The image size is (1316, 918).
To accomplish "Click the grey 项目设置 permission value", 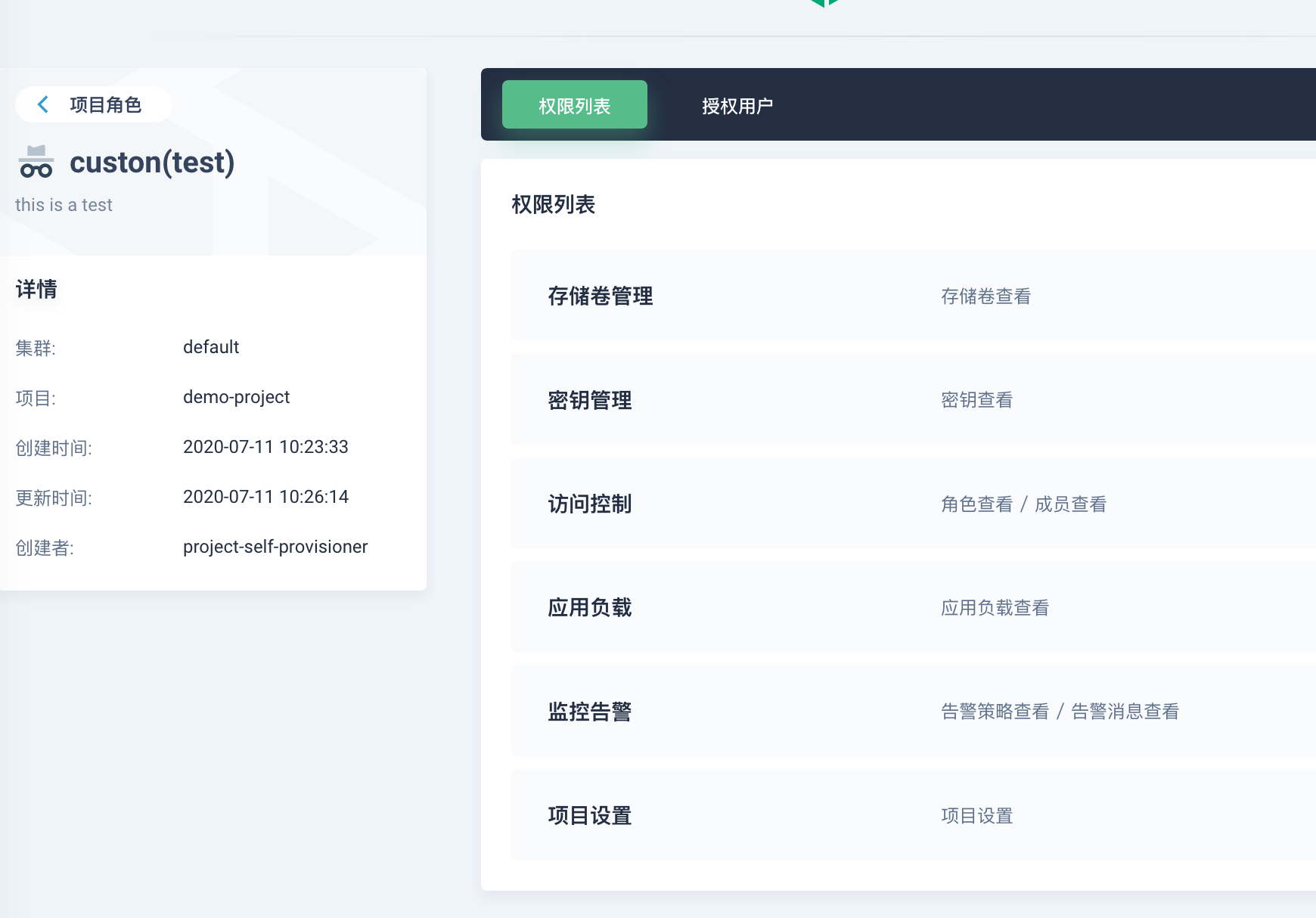I will point(976,816).
